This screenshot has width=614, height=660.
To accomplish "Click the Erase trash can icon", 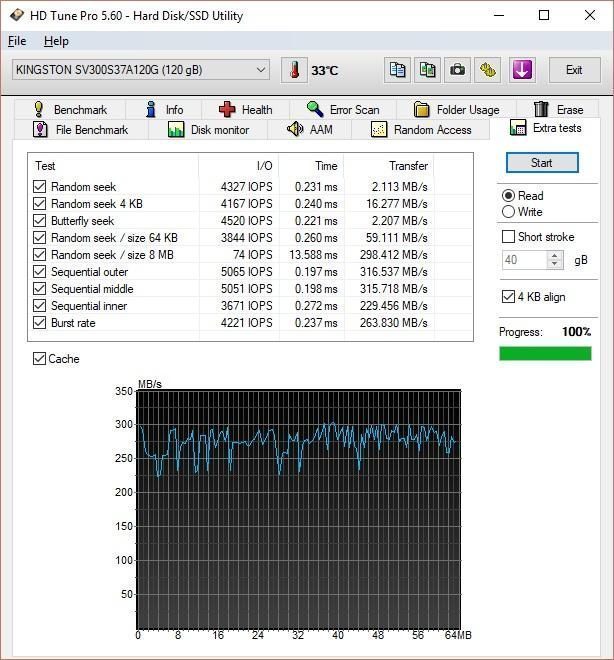I will point(541,109).
